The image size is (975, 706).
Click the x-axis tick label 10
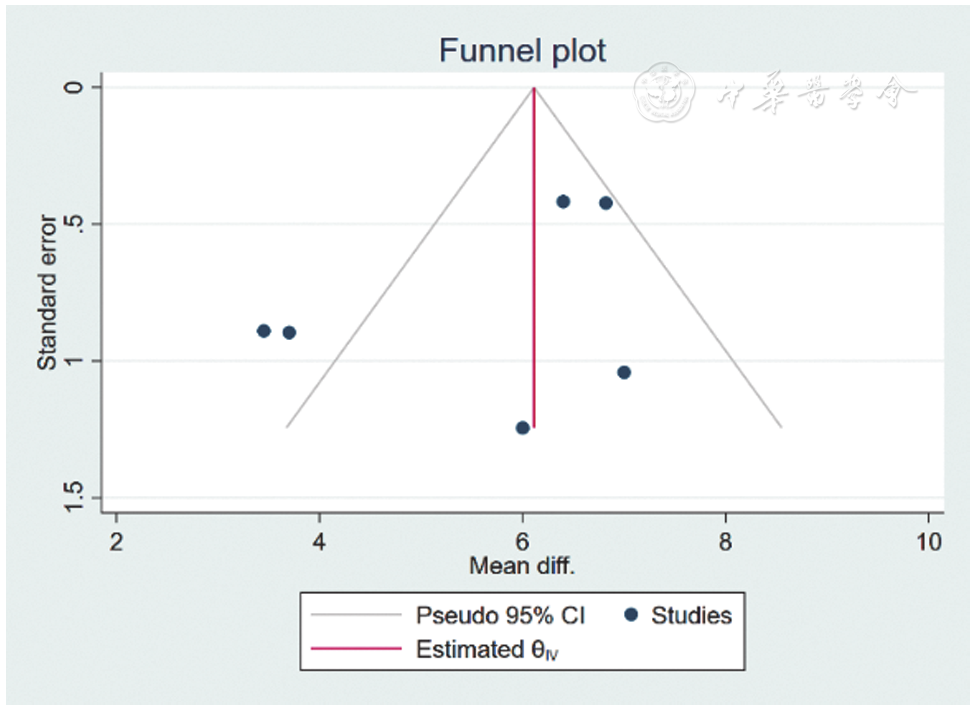click(x=929, y=543)
